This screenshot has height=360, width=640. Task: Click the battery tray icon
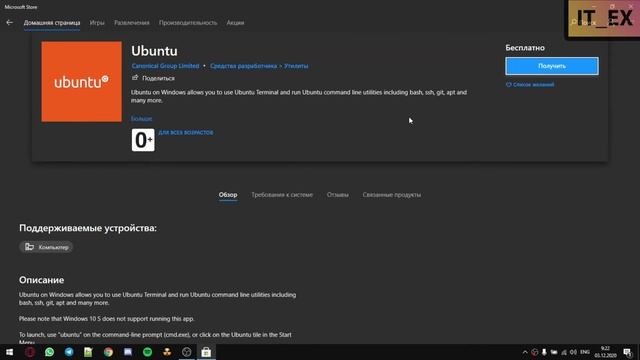point(554,352)
